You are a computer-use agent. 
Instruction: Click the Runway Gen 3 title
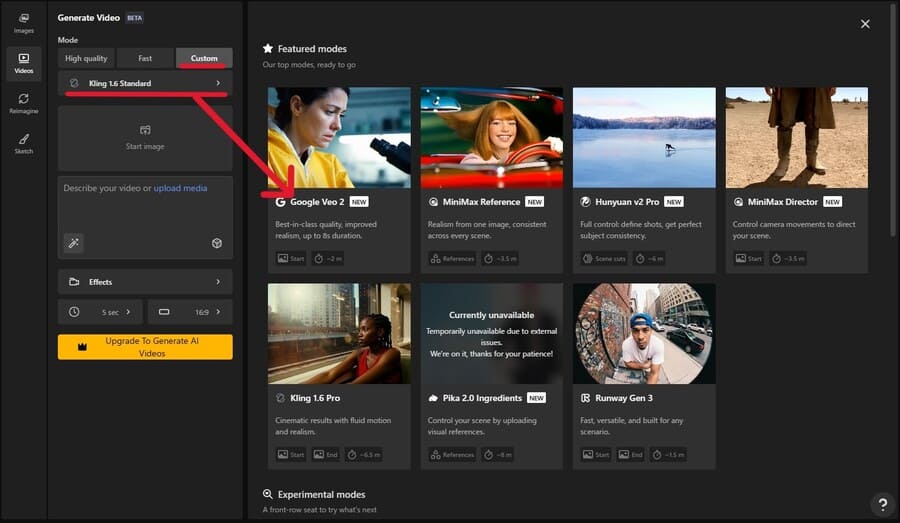click(623, 398)
